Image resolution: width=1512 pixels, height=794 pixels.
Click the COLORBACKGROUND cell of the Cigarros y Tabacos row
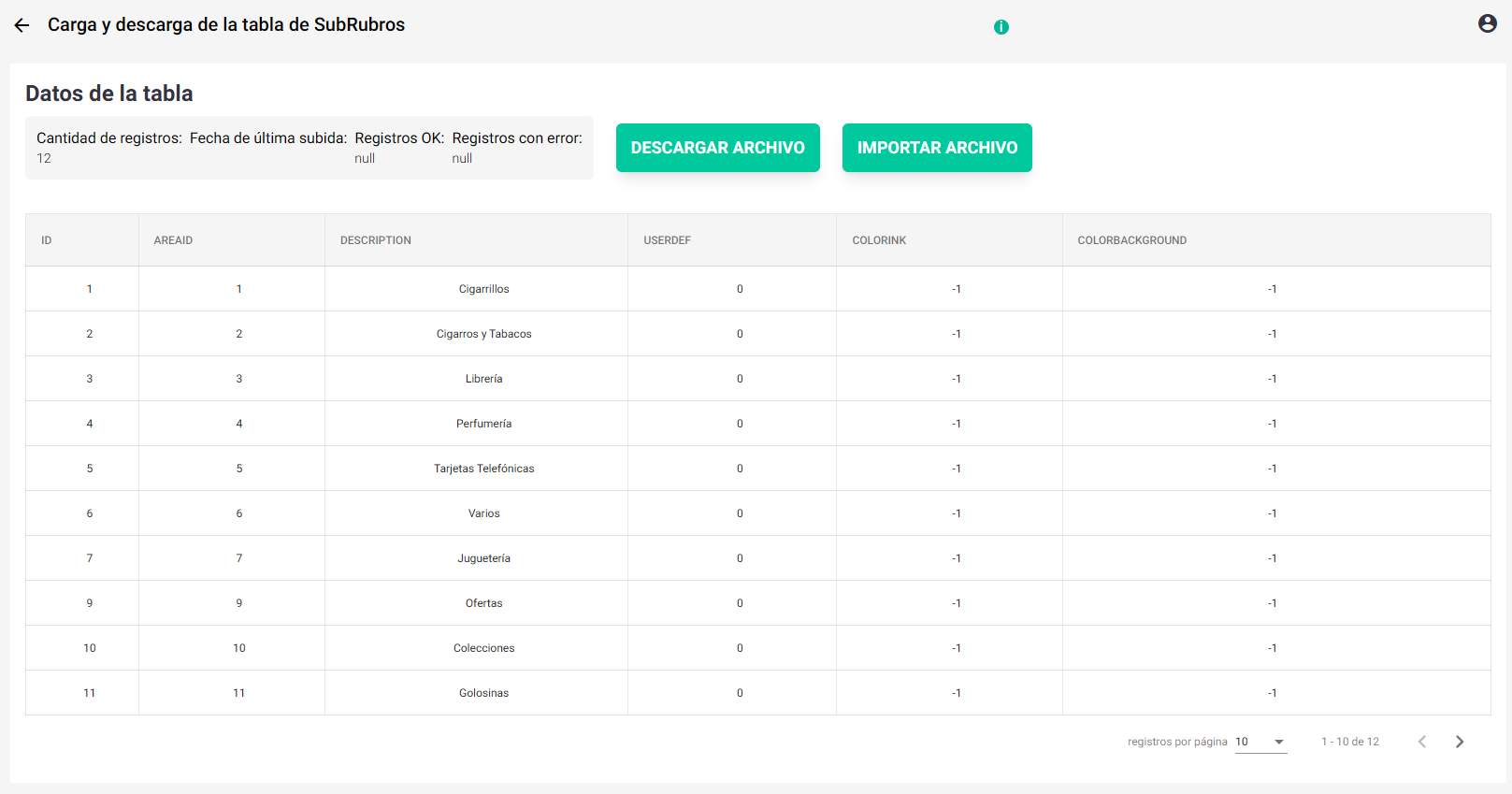[x=1276, y=334]
